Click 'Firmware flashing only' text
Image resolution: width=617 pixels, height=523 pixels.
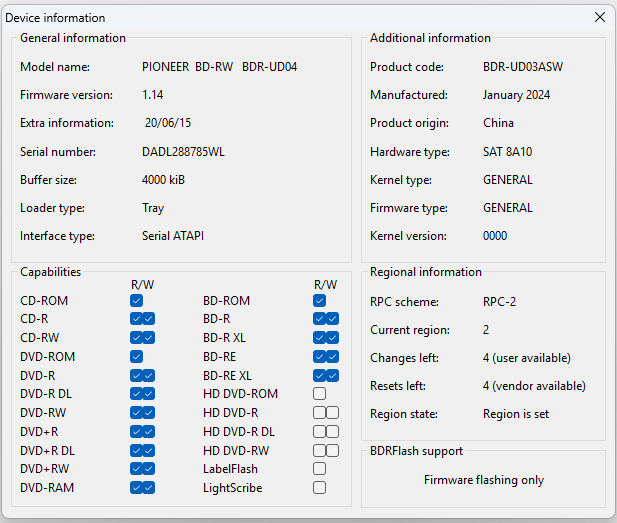pos(484,480)
